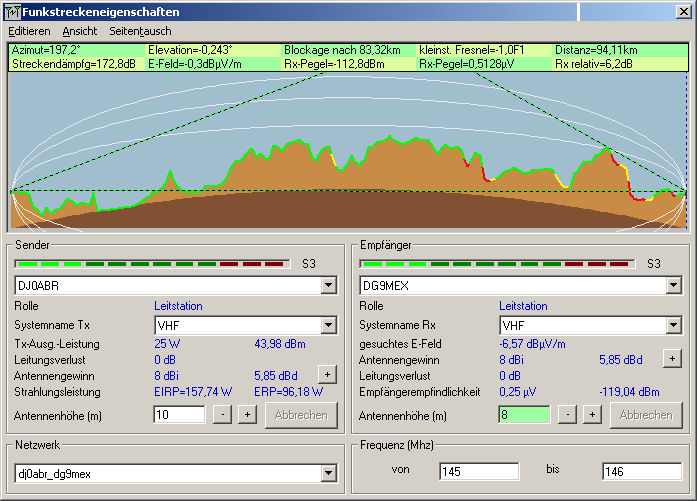Open the Seitentausch menu

(140, 31)
